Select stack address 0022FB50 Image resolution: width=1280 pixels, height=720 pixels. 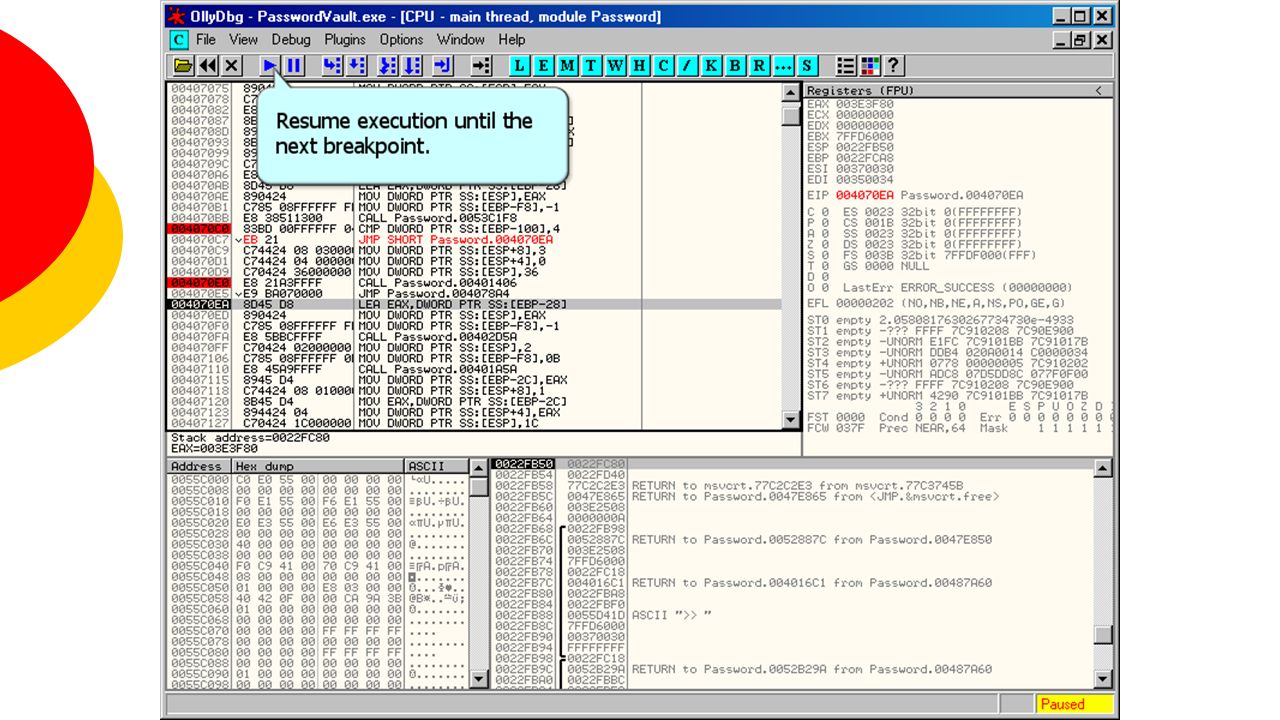pyautogui.click(x=524, y=464)
